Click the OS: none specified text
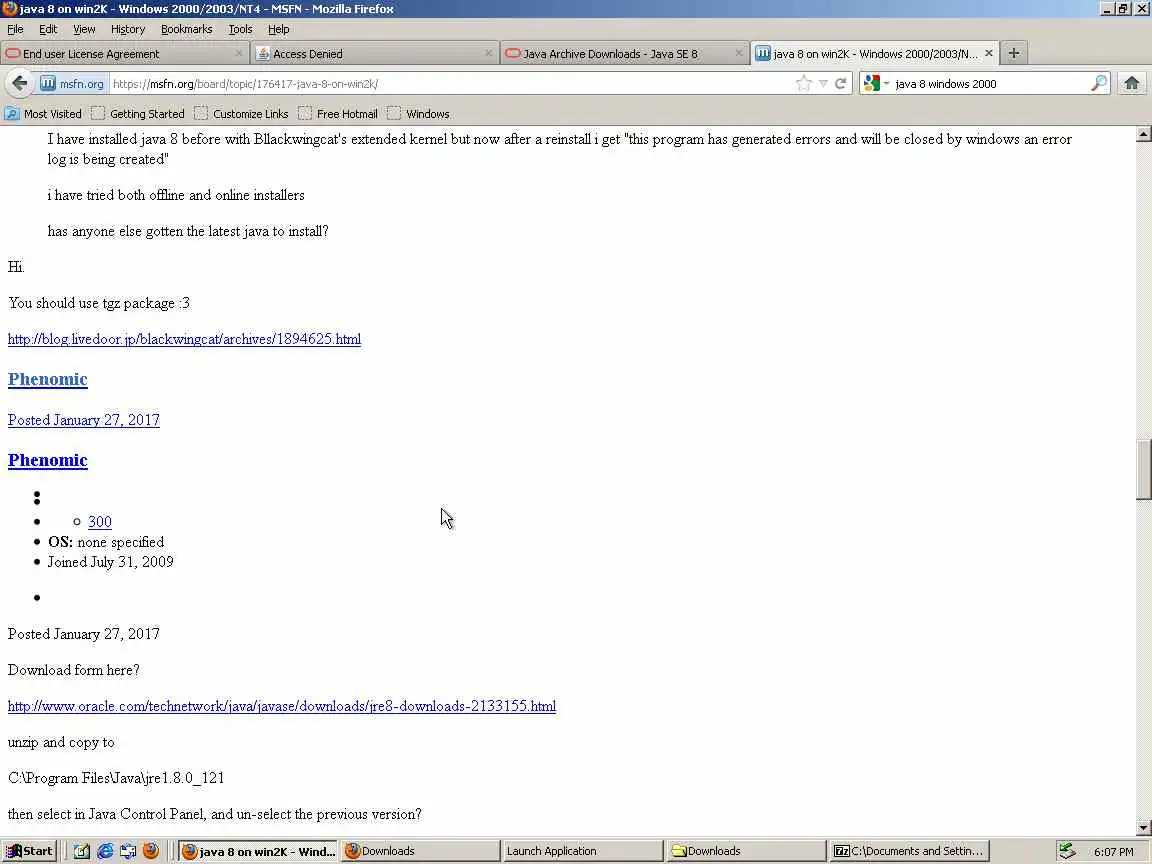 click(x=107, y=542)
